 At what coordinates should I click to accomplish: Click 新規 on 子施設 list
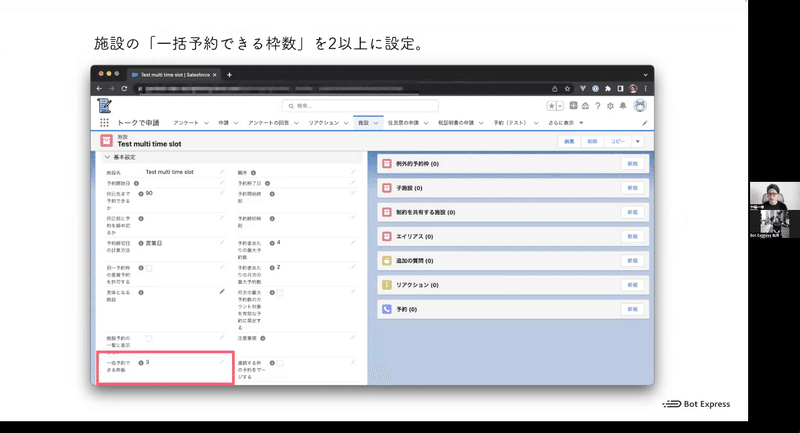pyautogui.click(x=633, y=188)
